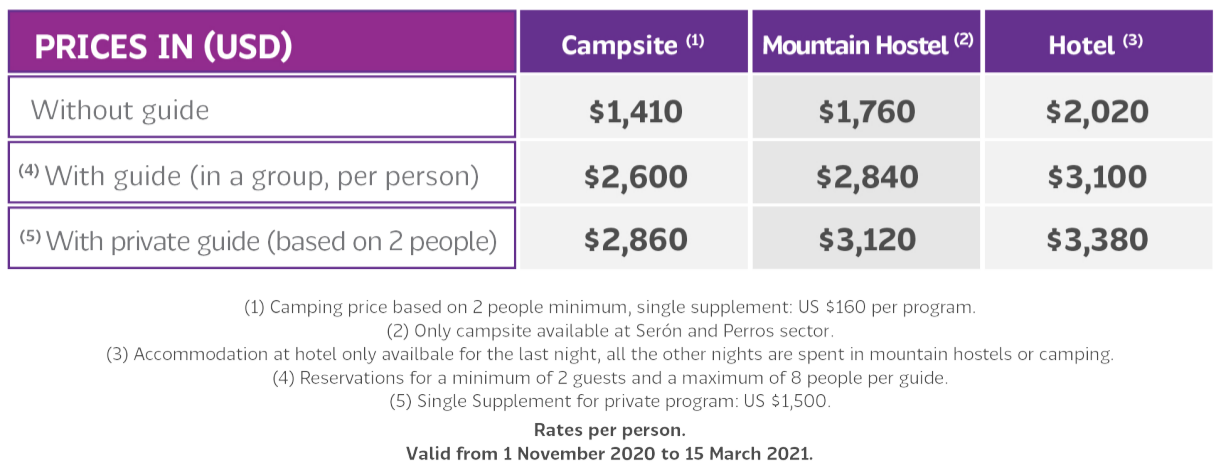Pick the $3,380 private guide hotel price
This screenshot has width=1222, height=468.
pos(1099,238)
